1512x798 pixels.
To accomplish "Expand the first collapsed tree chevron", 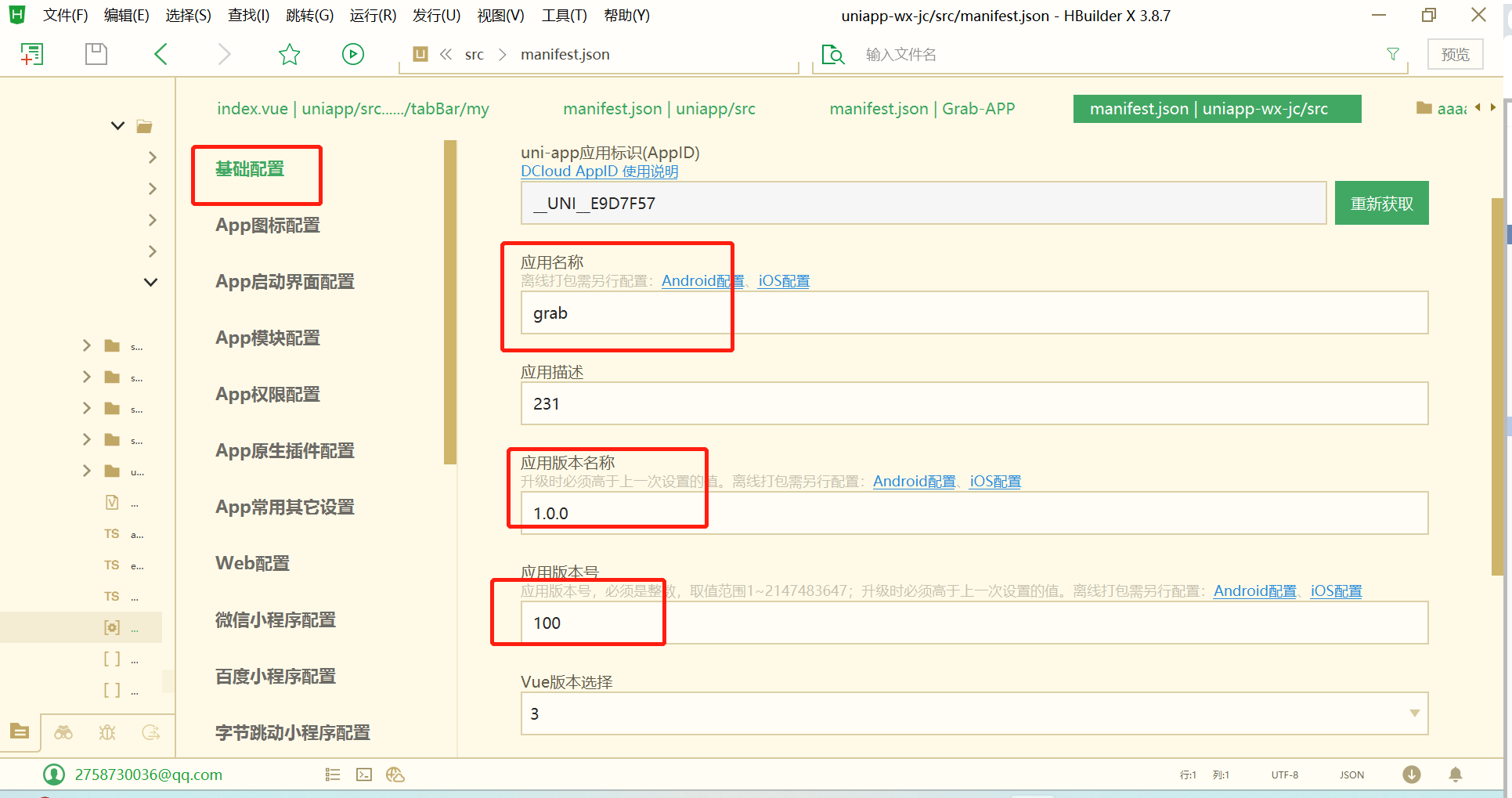I will click(x=153, y=157).
